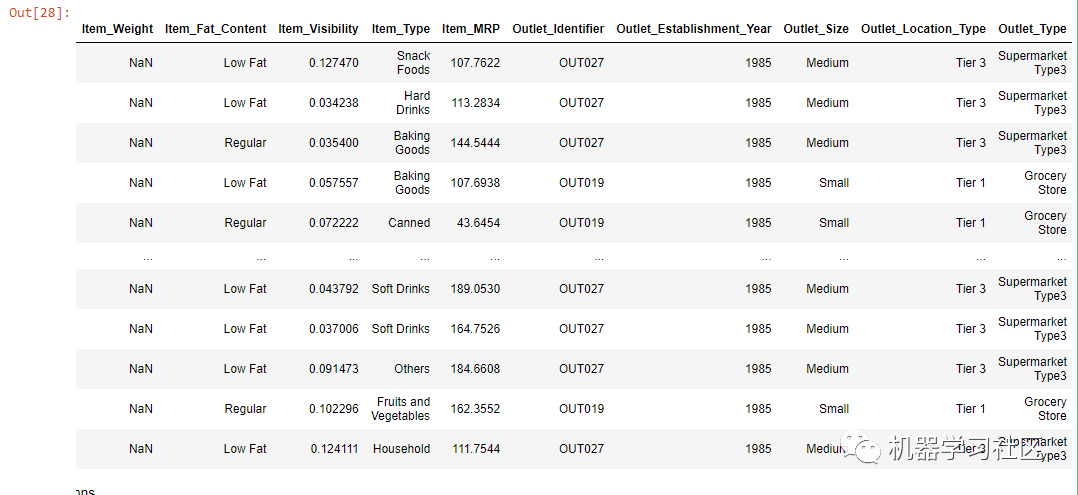Select the Item_Type column header
Image resolution: width=1078 pixels, height=495 pixels.
[401, 29]
